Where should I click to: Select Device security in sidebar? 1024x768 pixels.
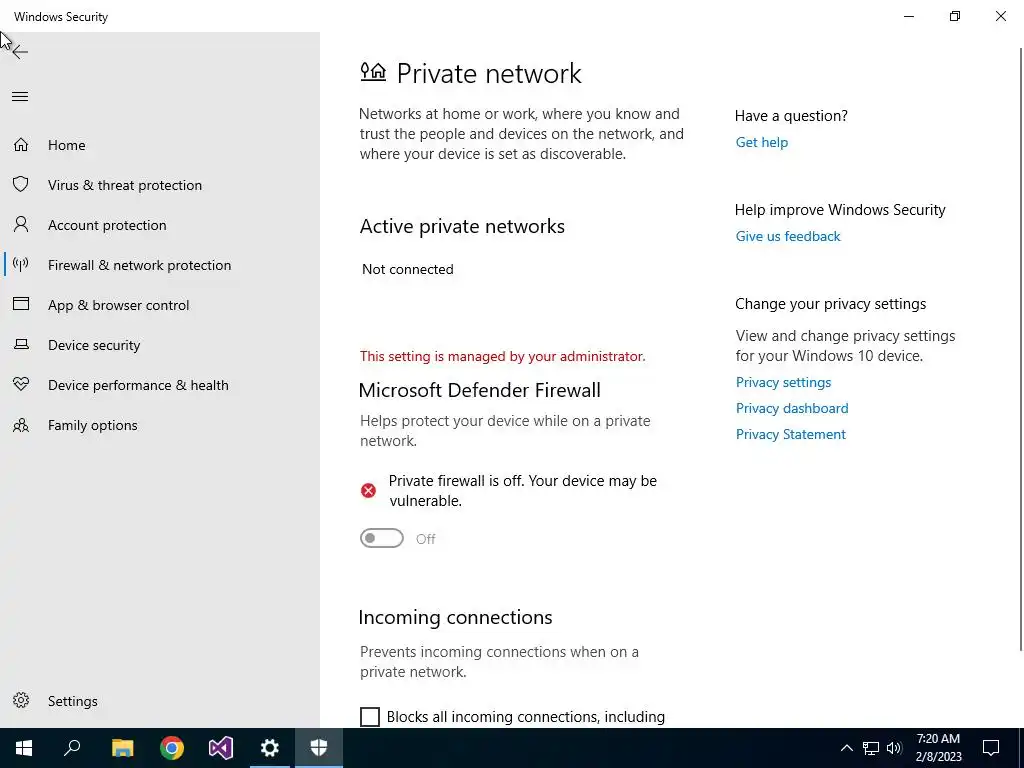(94, 345)
